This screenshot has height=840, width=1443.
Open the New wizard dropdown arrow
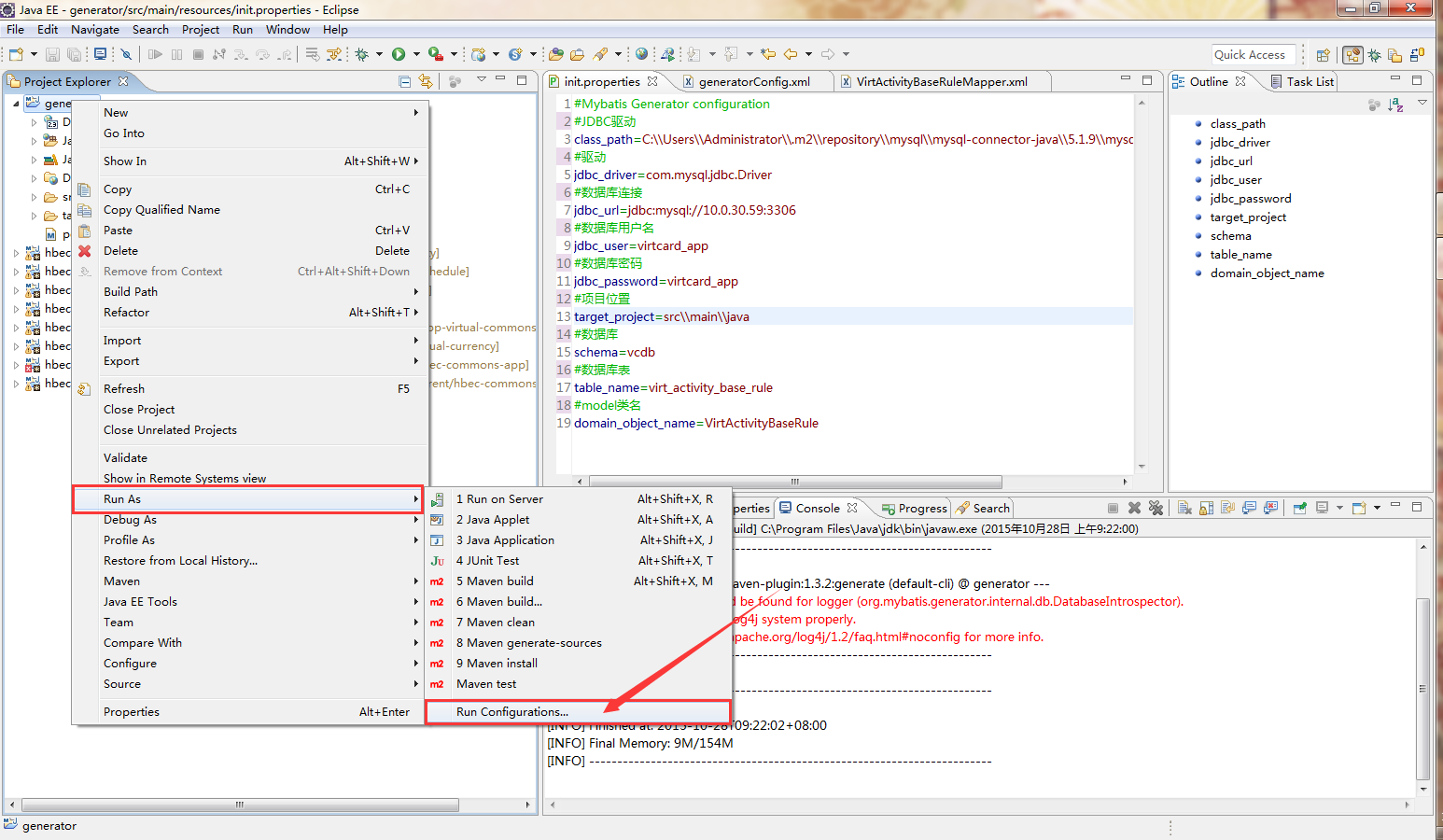tap(34, 54)
